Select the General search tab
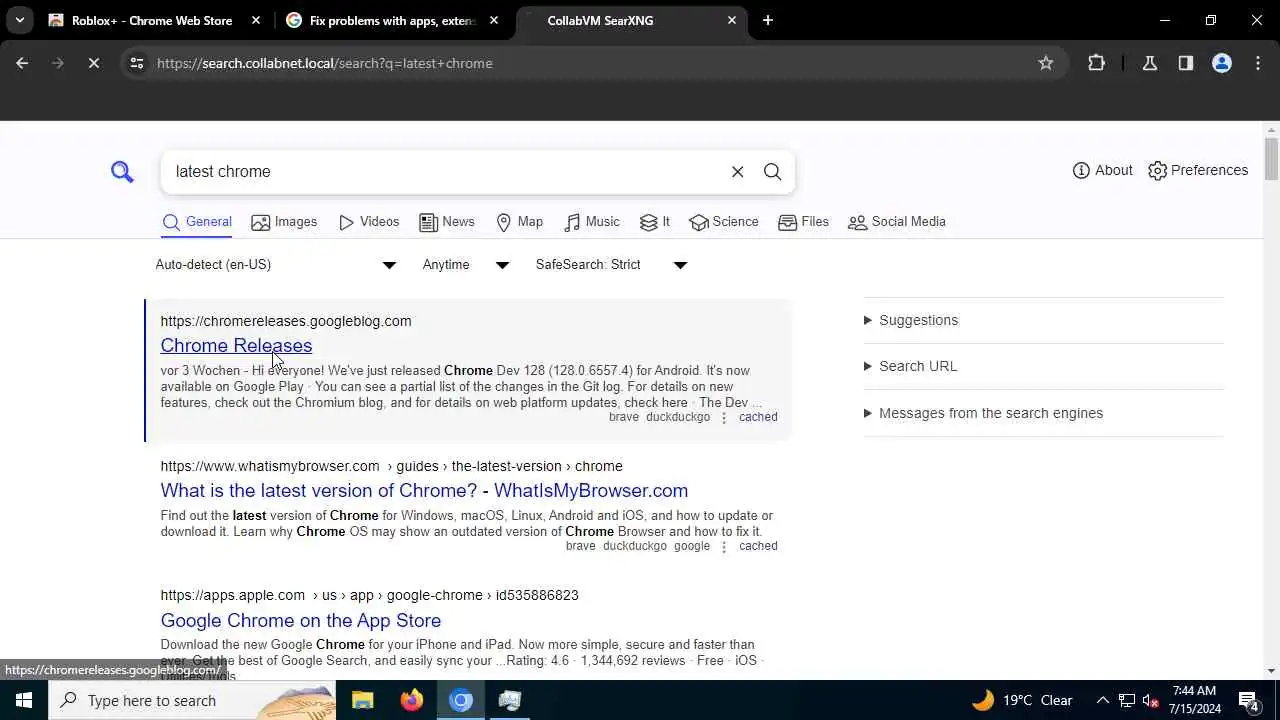 197,222
